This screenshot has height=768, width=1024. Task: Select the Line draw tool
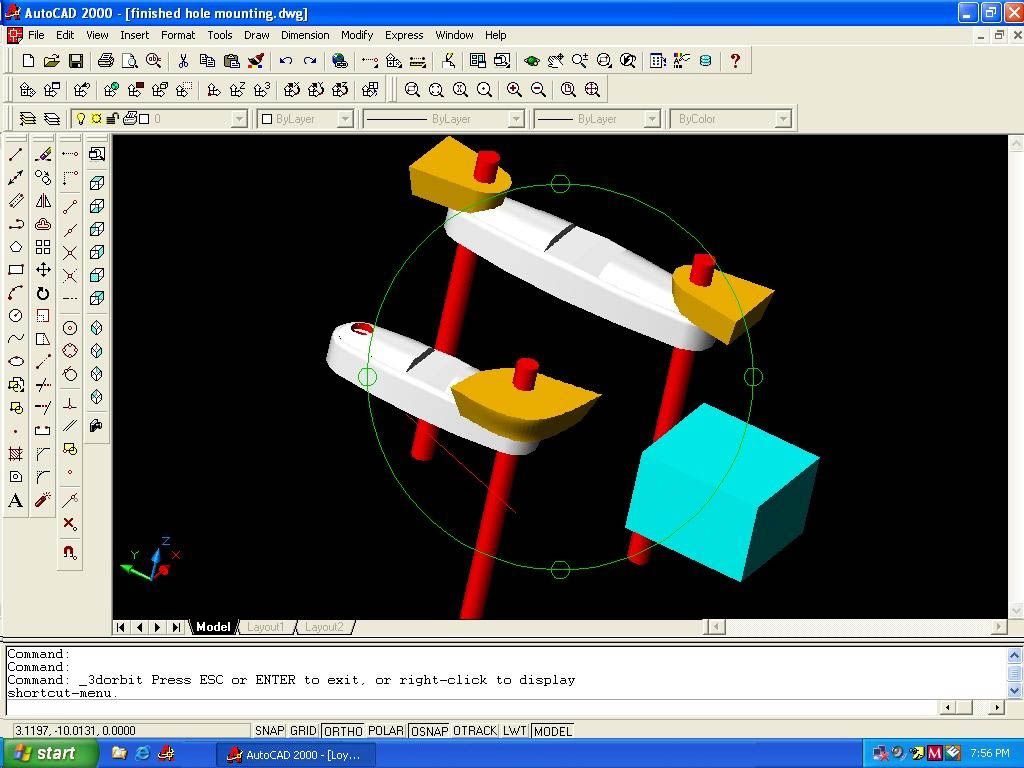16,154
